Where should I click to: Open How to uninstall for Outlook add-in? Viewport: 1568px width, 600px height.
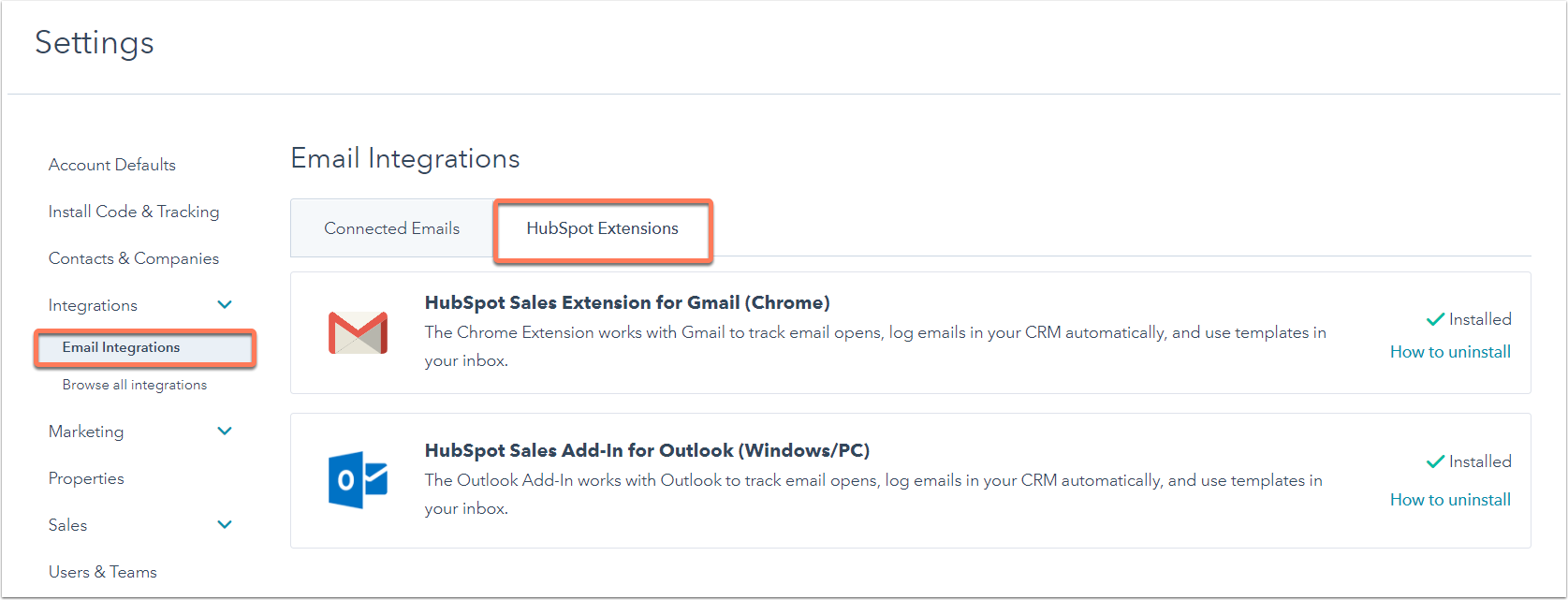(1450, 500)
